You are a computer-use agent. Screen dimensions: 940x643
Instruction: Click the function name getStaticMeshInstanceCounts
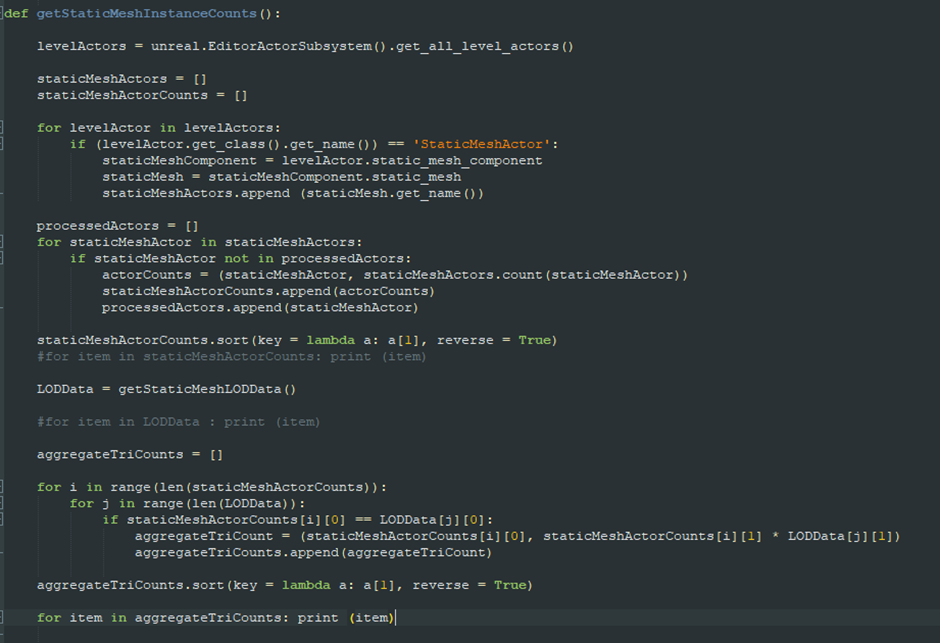146,13
